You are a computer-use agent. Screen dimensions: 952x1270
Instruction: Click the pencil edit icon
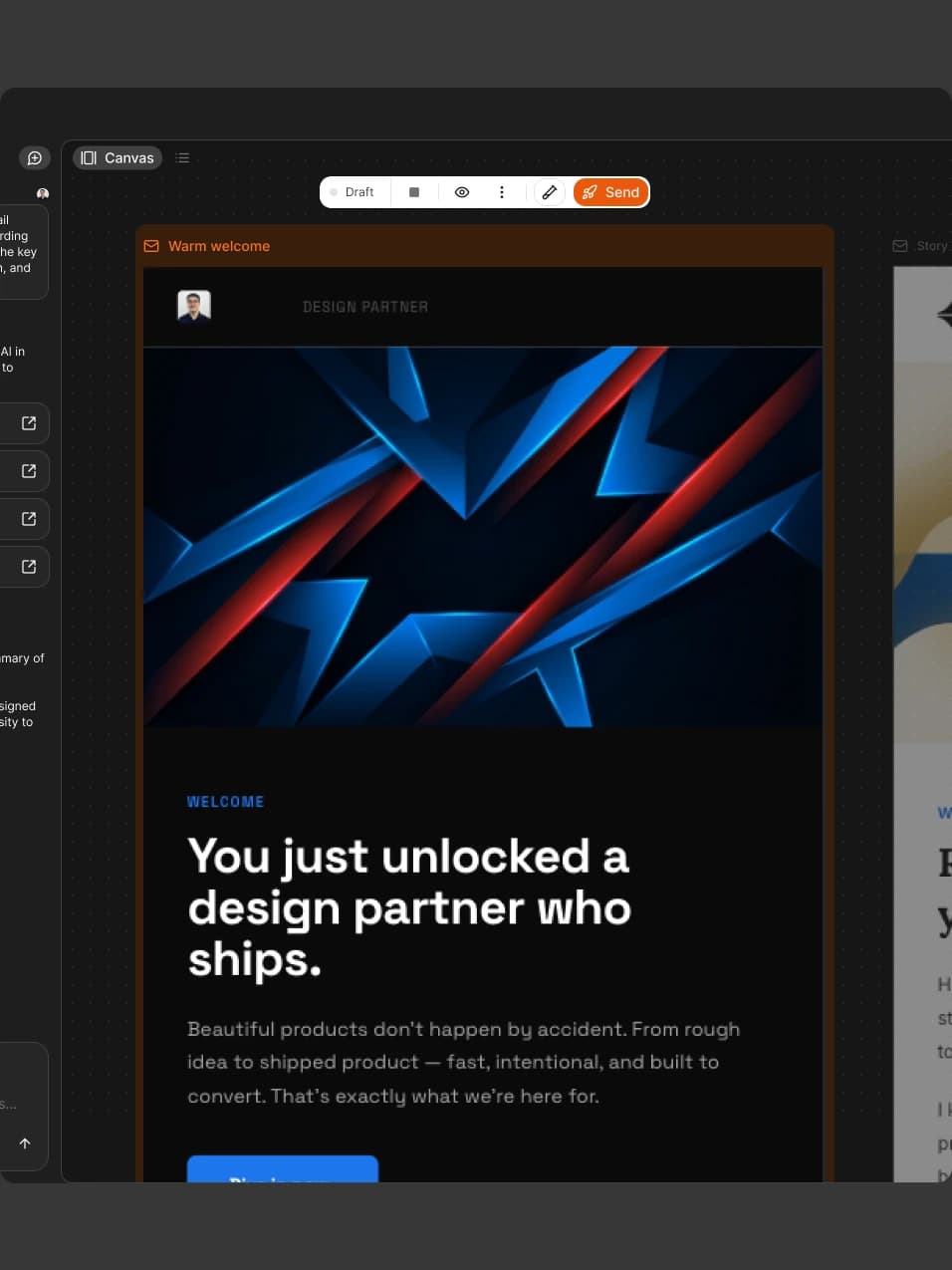pyautogui.click(x=550, y=192)
